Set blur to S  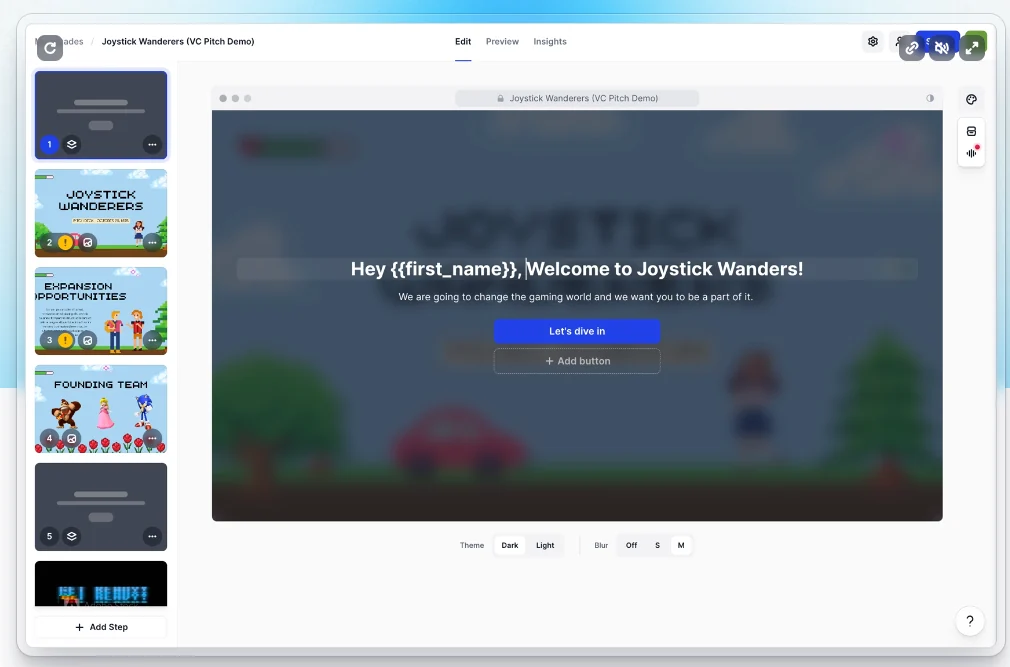(x=657, y=545)
